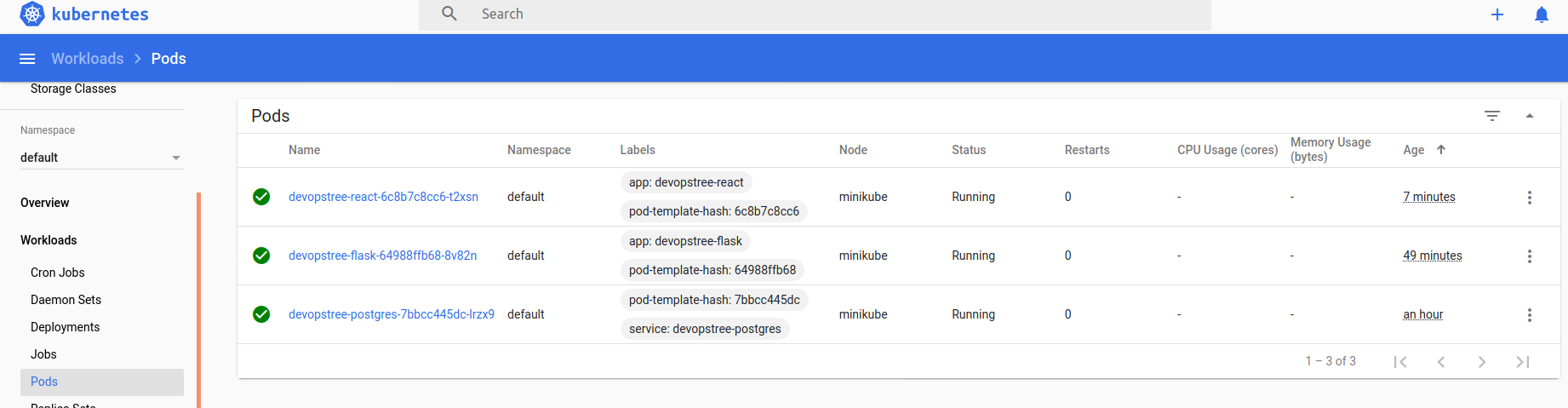Click the Pods card title
Viewport: 1568px width, 408px height.
[x=271, y=116]
